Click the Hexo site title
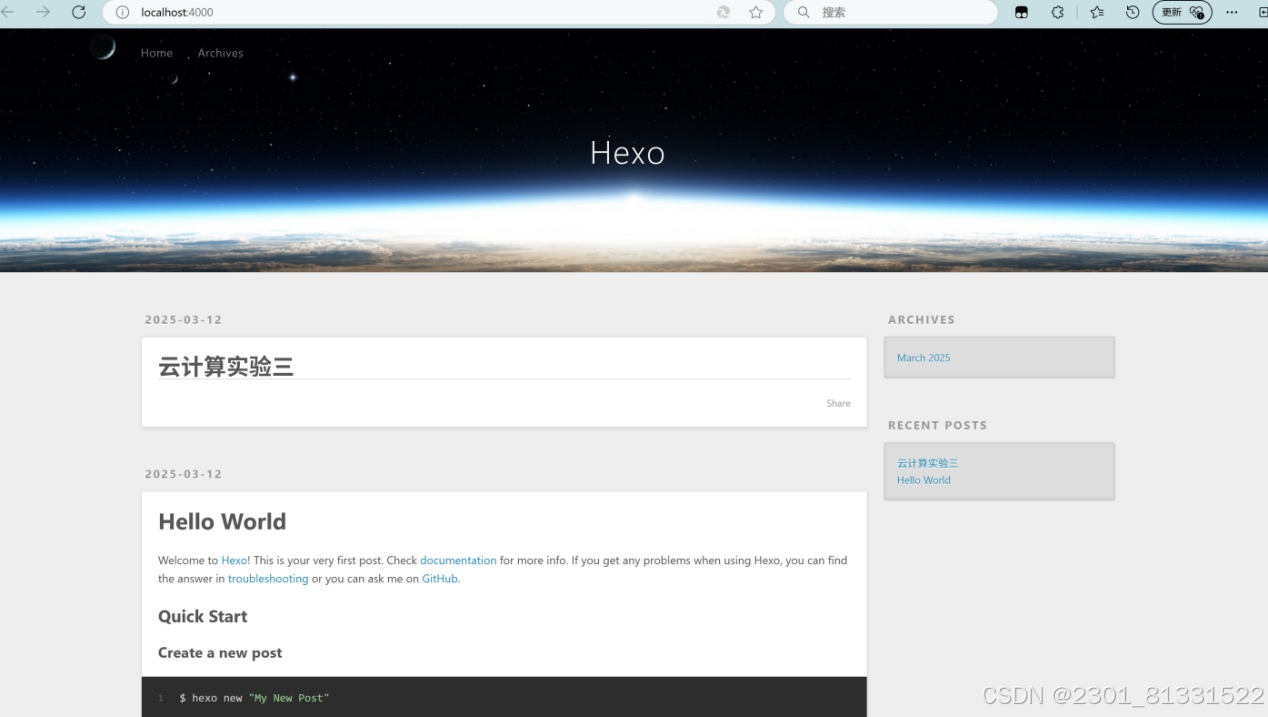The image size is (1268, 717). tap(627, 152)
